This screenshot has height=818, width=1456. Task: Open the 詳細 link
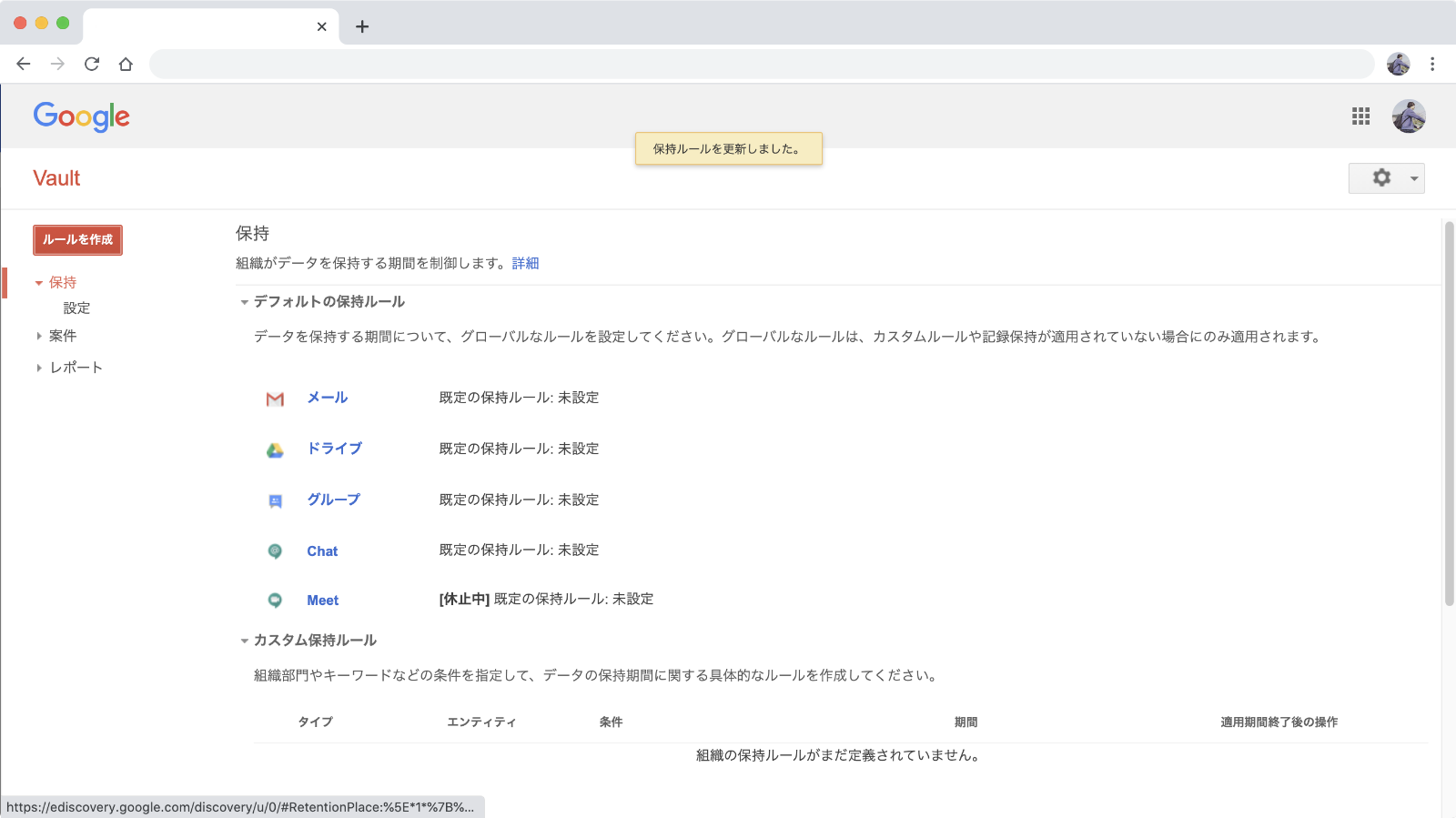(x=525, y=263)
